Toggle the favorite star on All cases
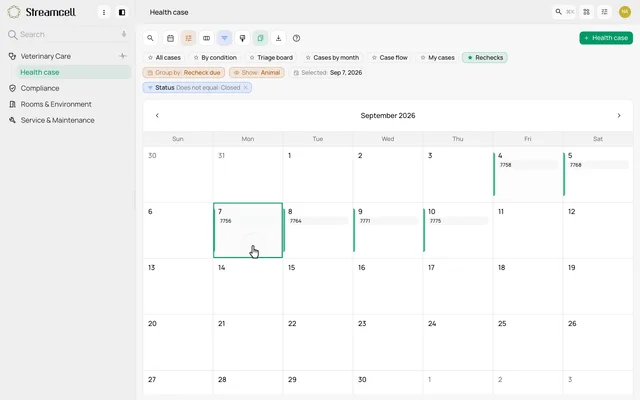 (150, 58)
